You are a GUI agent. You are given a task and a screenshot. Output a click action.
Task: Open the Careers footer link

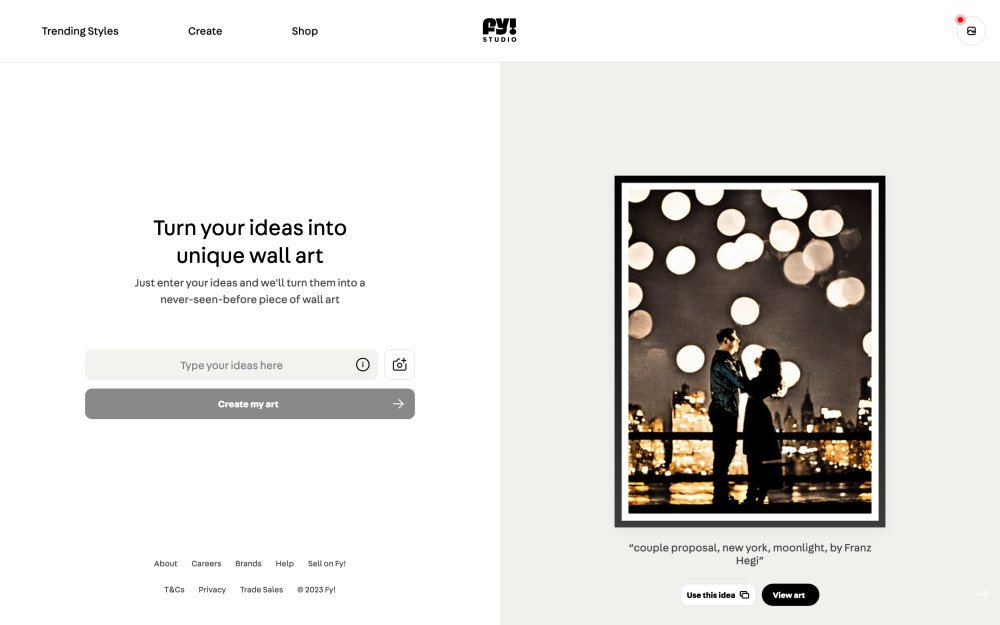pos(206,564)
